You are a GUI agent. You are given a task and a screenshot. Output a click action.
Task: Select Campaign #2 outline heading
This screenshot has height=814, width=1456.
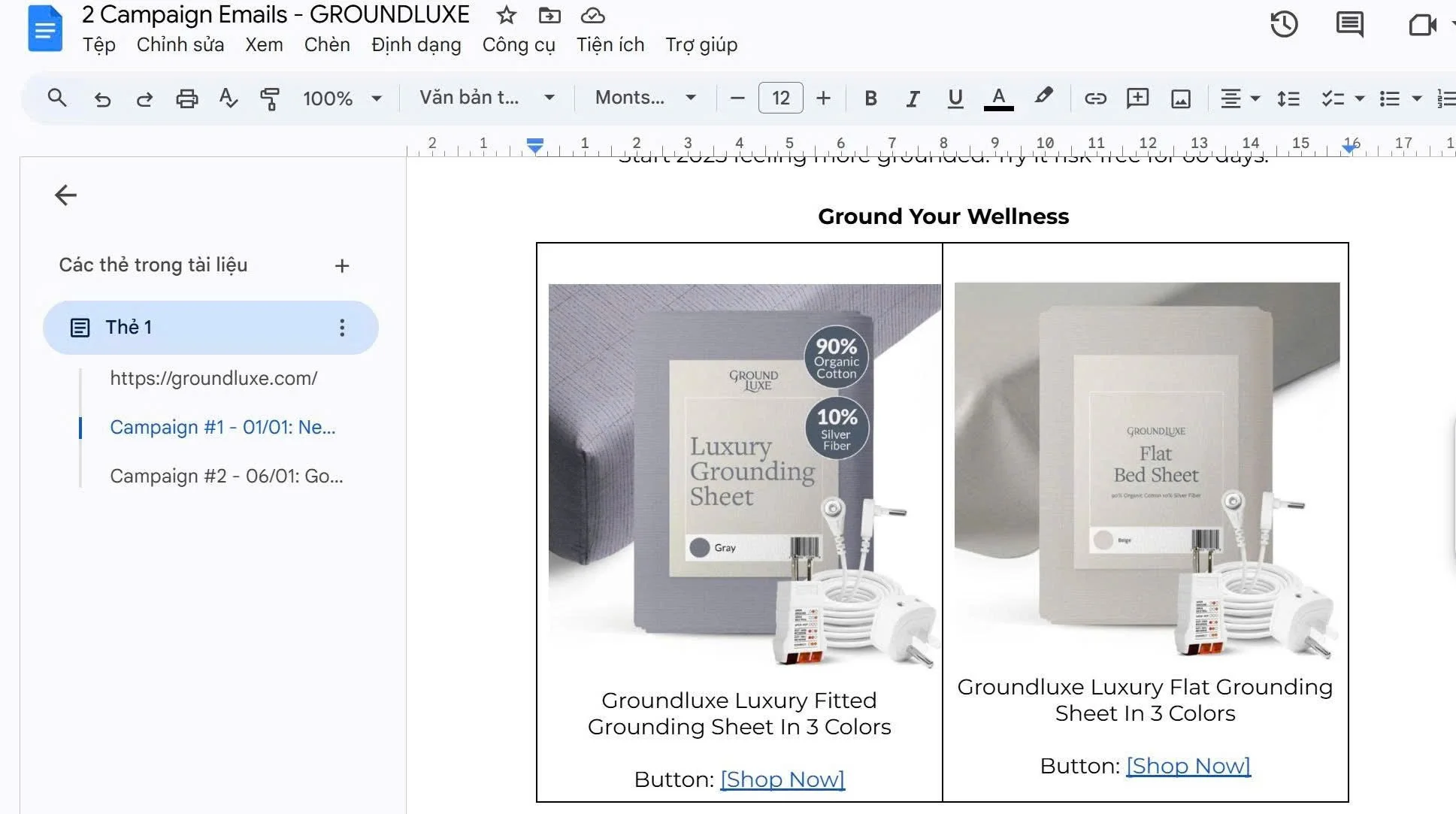pyautogui.click(x=226, y=477)
